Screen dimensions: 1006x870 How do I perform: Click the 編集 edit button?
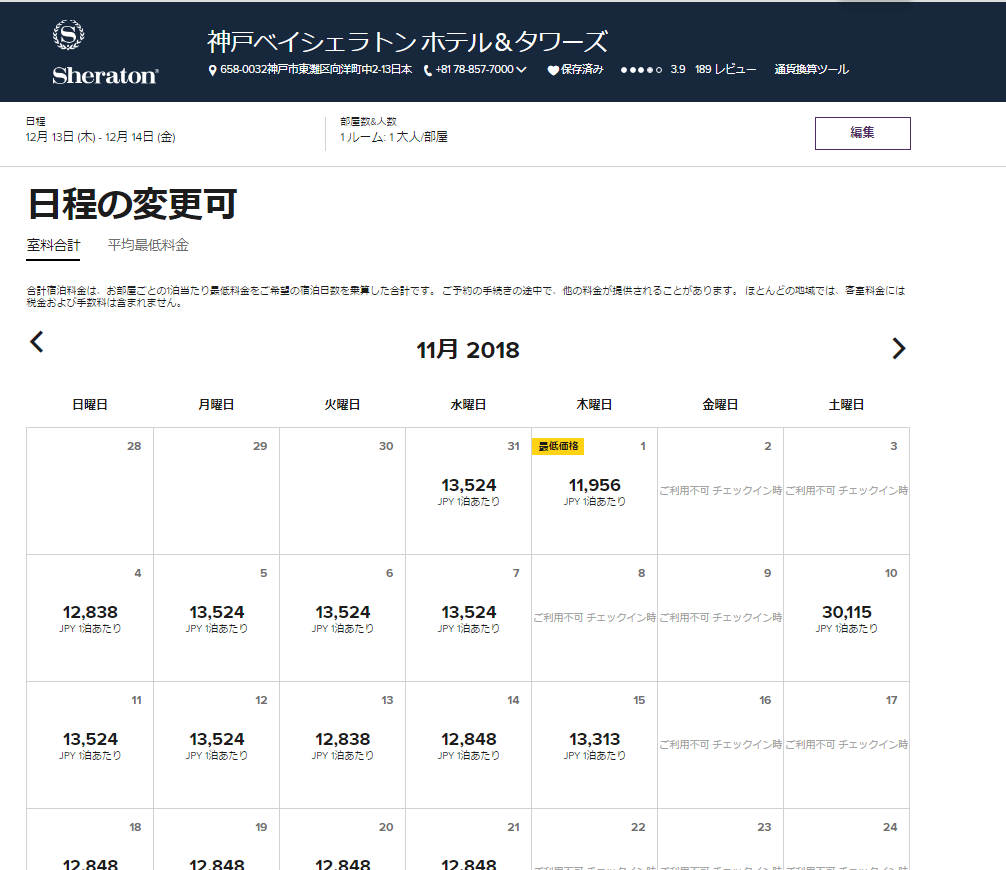862,133
